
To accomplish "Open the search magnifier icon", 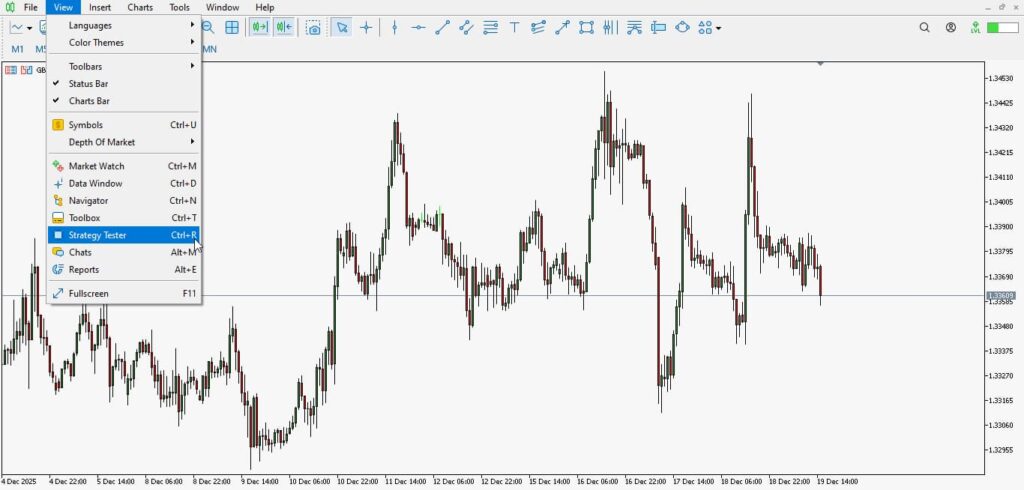I will click(925, 28).
